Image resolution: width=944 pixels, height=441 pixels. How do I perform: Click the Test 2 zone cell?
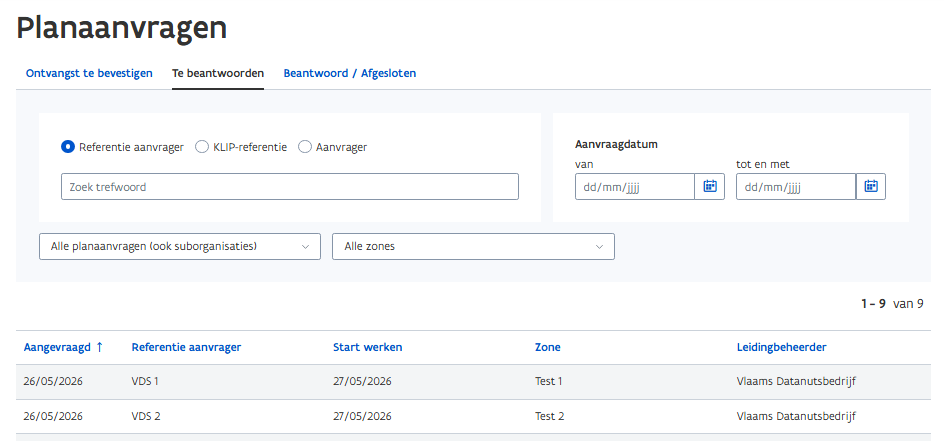click(x=550, y=416)
